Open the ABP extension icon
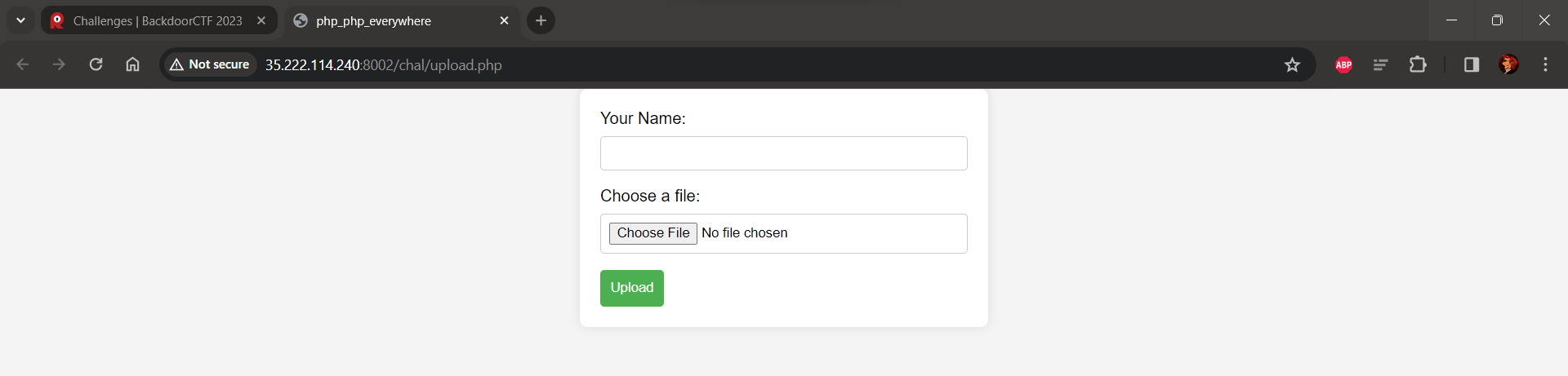The height and width of the screenshot is (376, 1568). point(1343,64)
